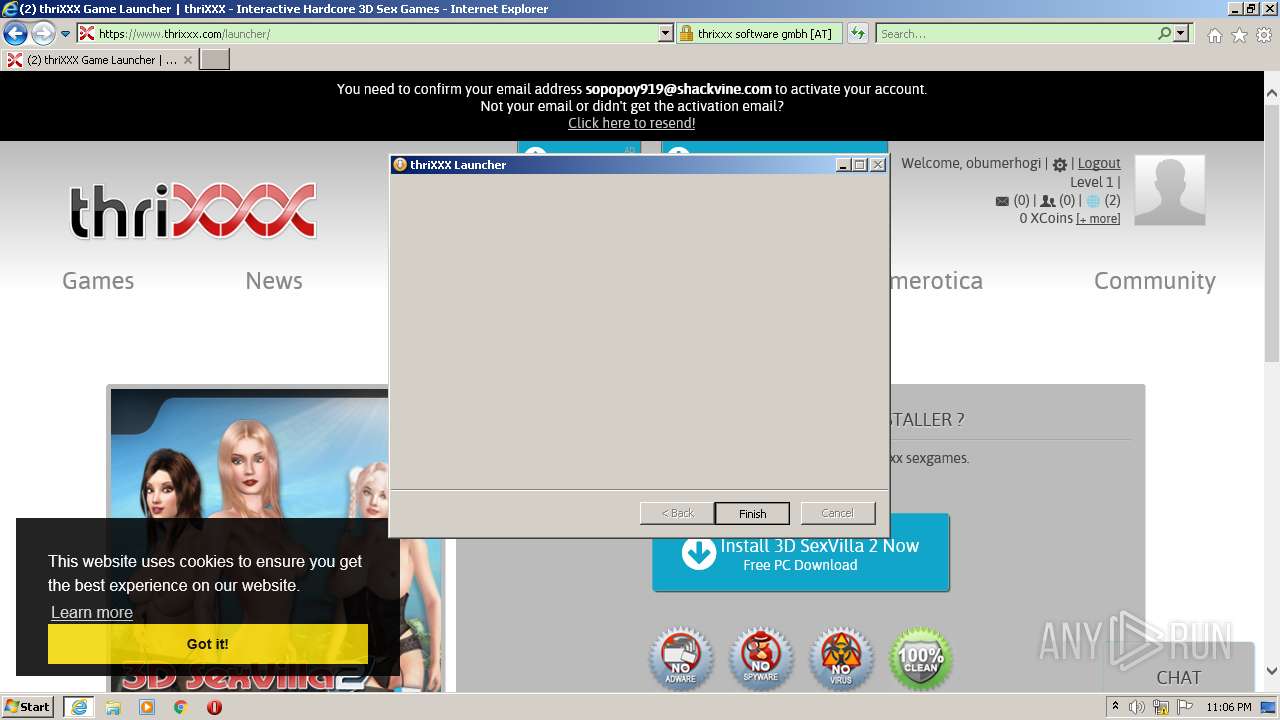Click the Back button in the launcher dialog
This screenshot has width=1280, height=720.
click(677, 513)
